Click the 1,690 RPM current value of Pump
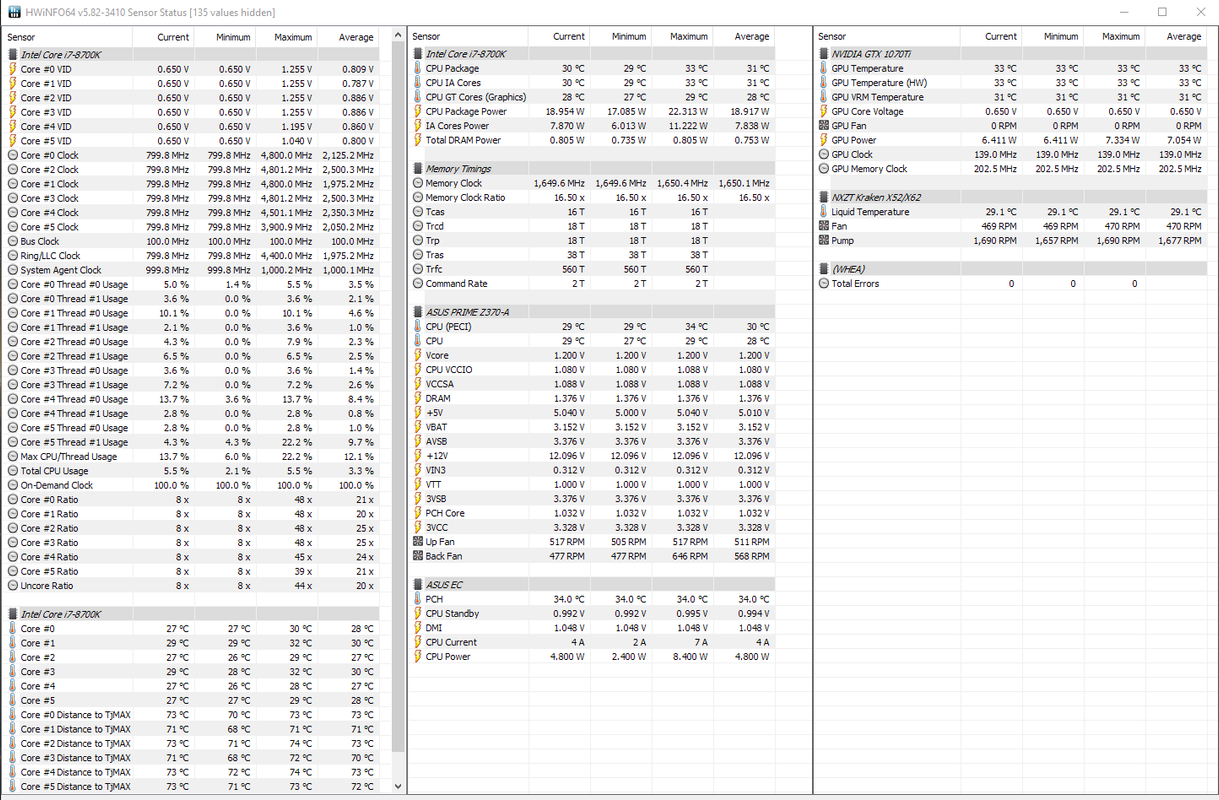Image resolution: width=1219 pixels, height=800 pixels. (x=996, y=241)
